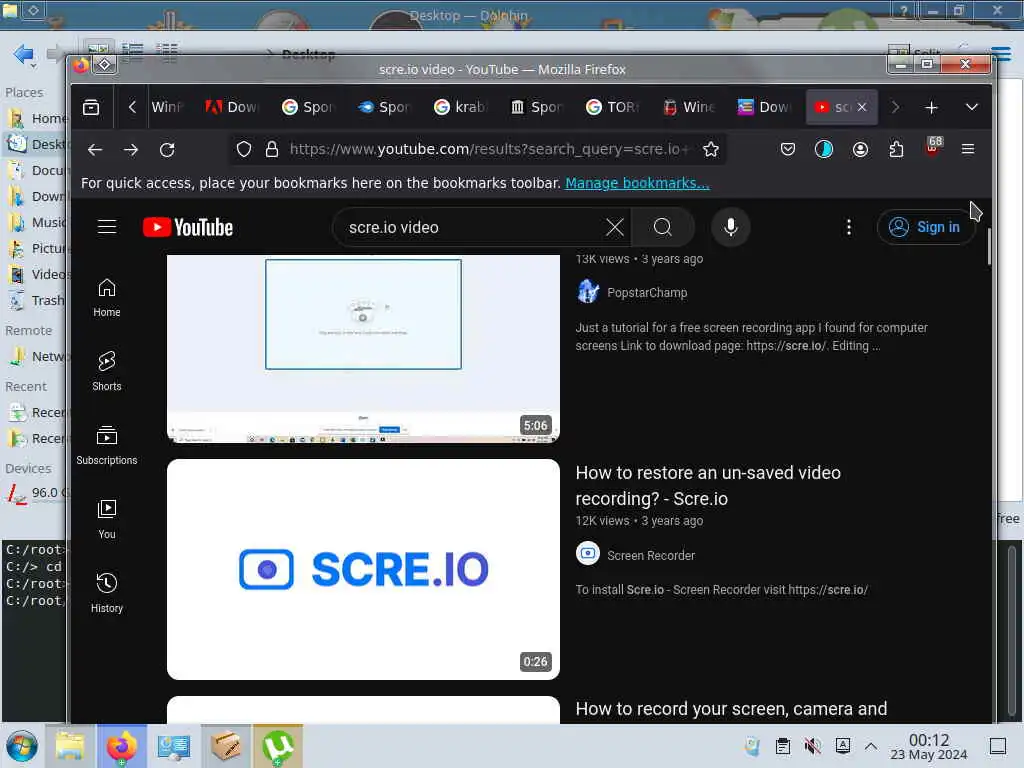Open Shorts in YouTube sidebar
1024x768 pixels.
[107, 372]
